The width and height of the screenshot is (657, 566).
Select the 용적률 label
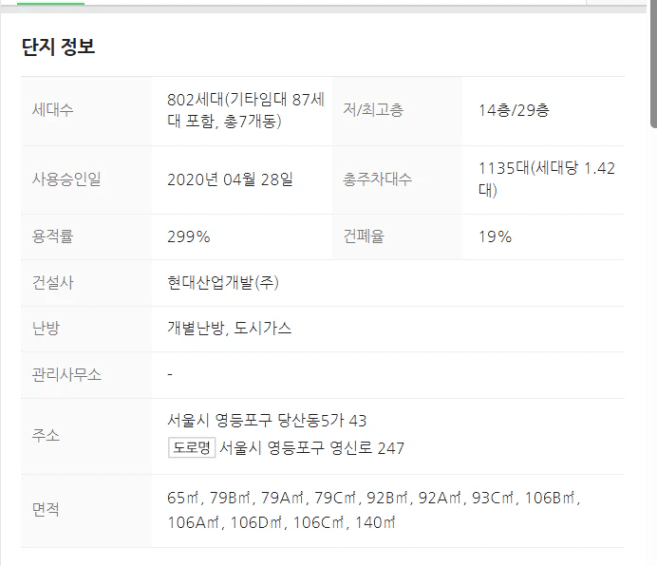[52, 237]
